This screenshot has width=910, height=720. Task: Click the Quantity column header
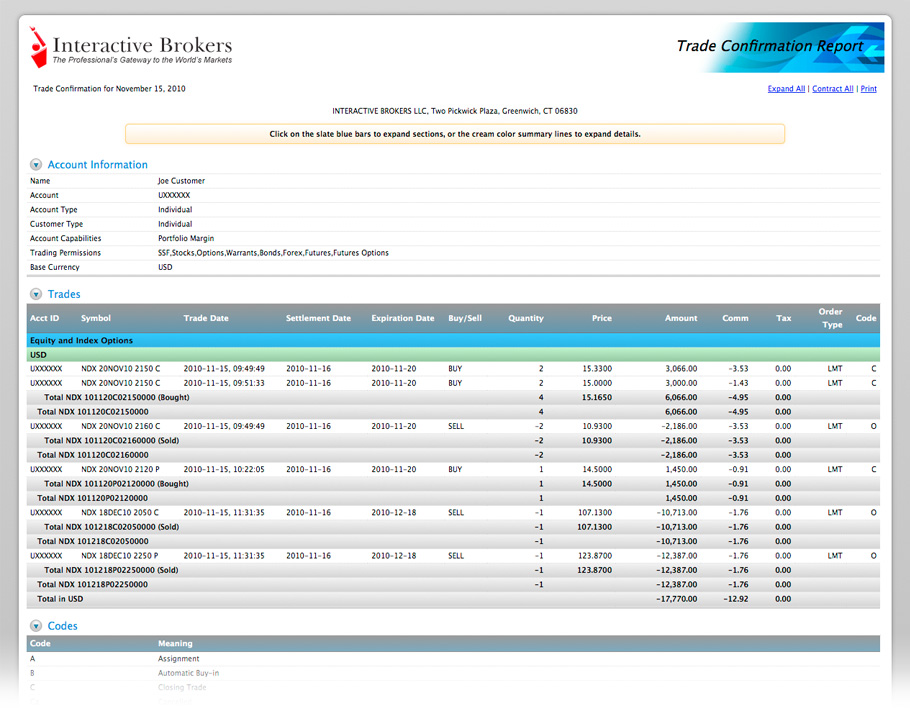526,318
